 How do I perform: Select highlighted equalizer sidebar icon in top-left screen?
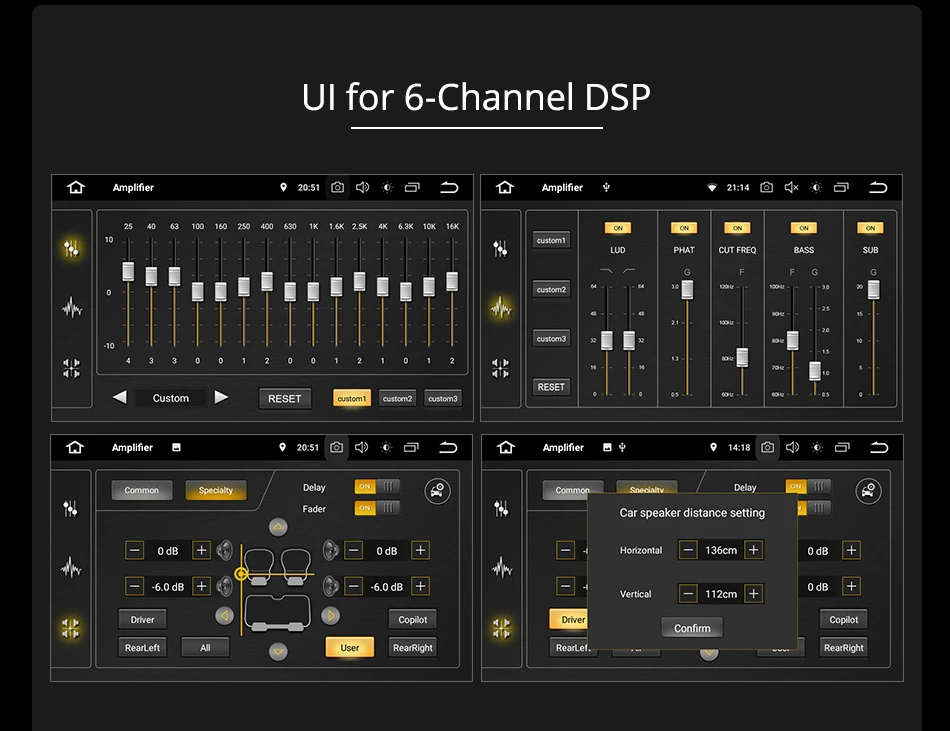tap(71, 248)
